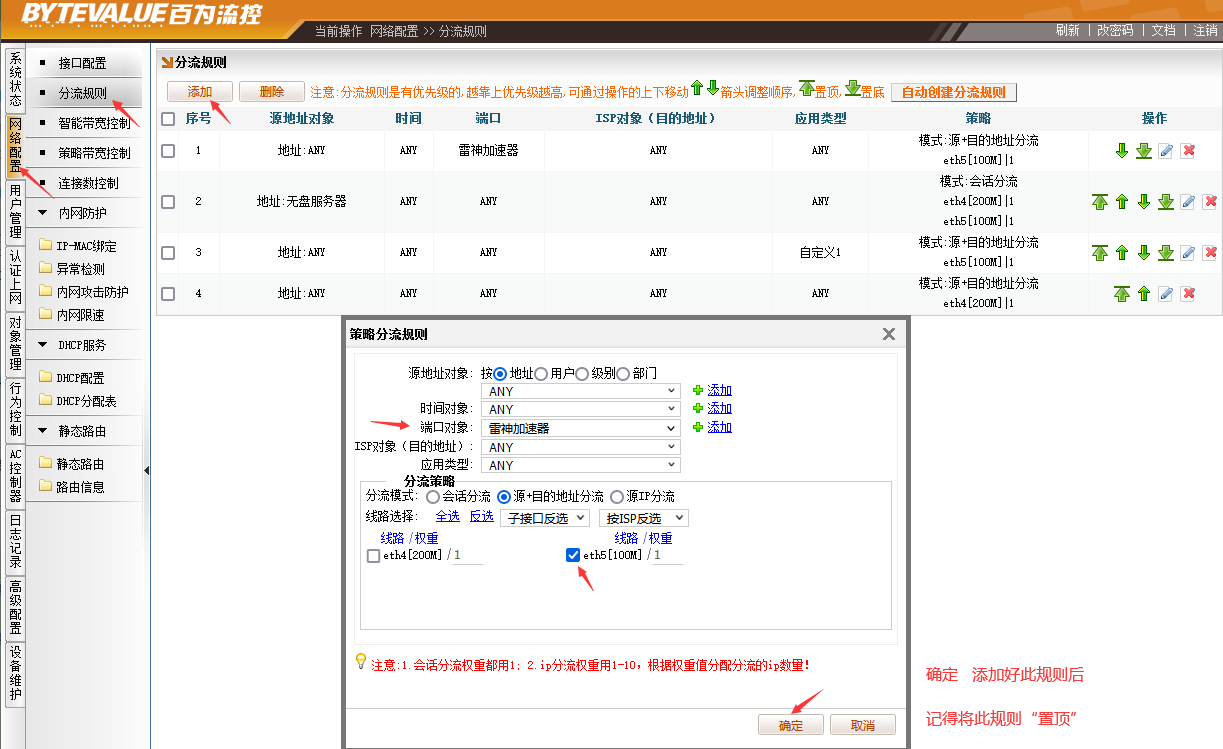
Task: Select all rules with header checkbox
Action: point(168,119)
